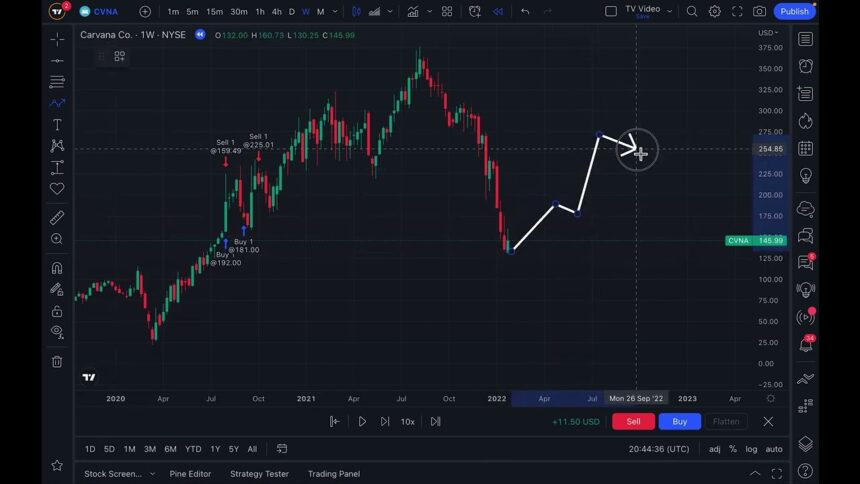Select the text annotation tool
Viewport: 860px width, 484px height.
57,125
